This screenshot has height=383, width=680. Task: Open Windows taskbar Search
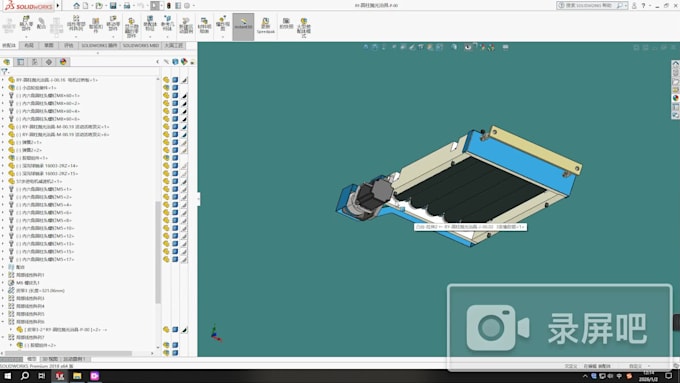pos(25,376)
